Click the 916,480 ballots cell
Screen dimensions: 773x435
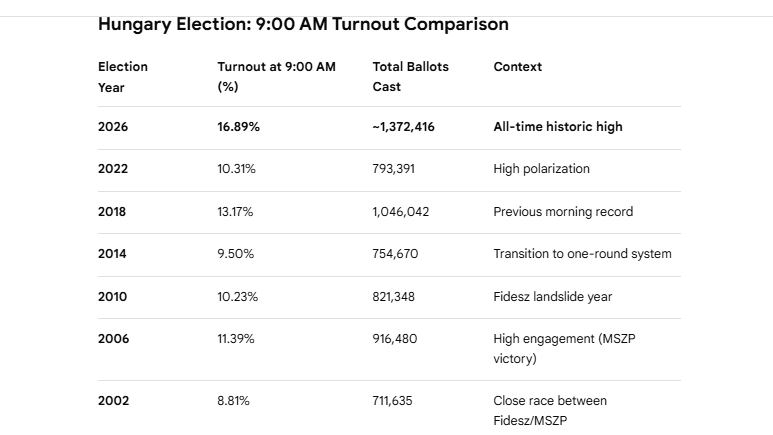click(x=395, y=339)
